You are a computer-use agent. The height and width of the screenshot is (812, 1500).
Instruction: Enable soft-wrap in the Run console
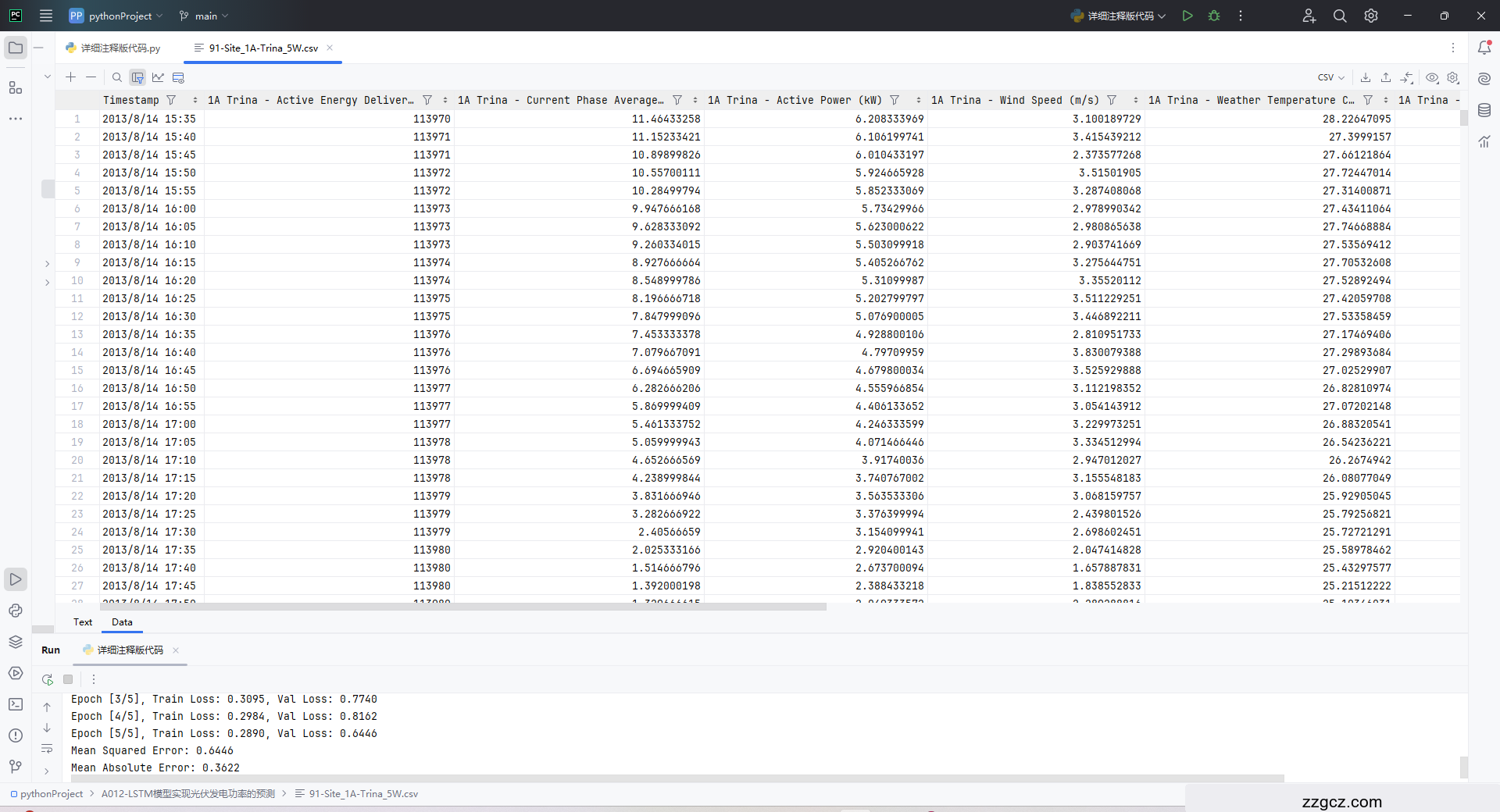tap(47, 748)
